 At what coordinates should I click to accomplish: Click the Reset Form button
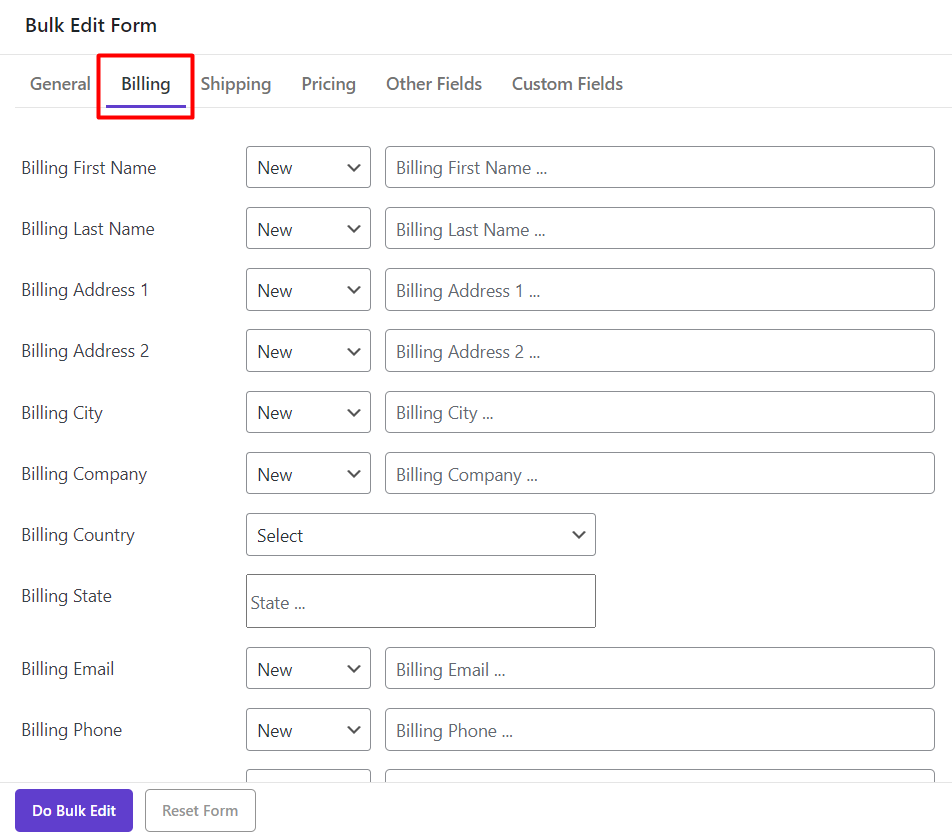pyautogui.click(x=200, y=811)
